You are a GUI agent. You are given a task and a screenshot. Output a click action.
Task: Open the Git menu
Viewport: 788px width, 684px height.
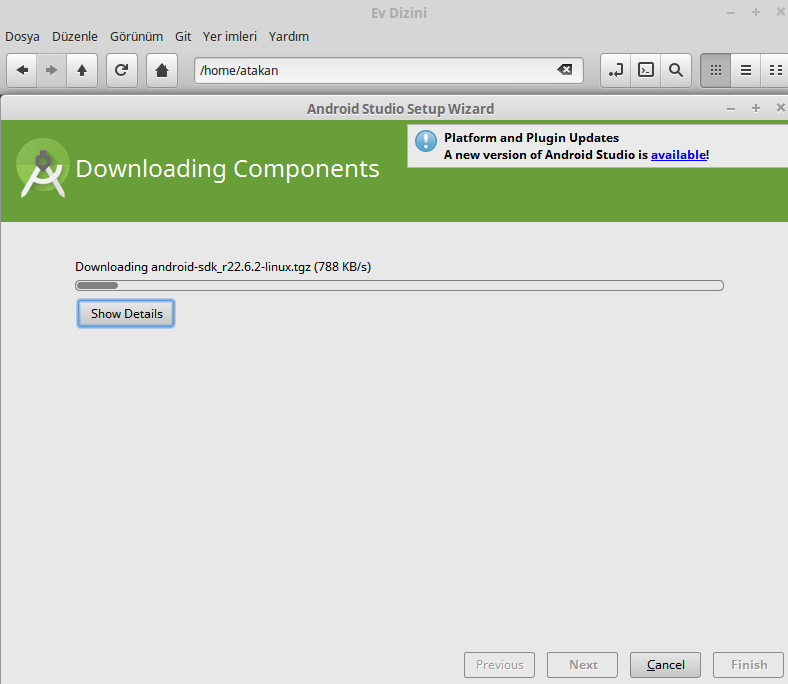coord(183,37)
